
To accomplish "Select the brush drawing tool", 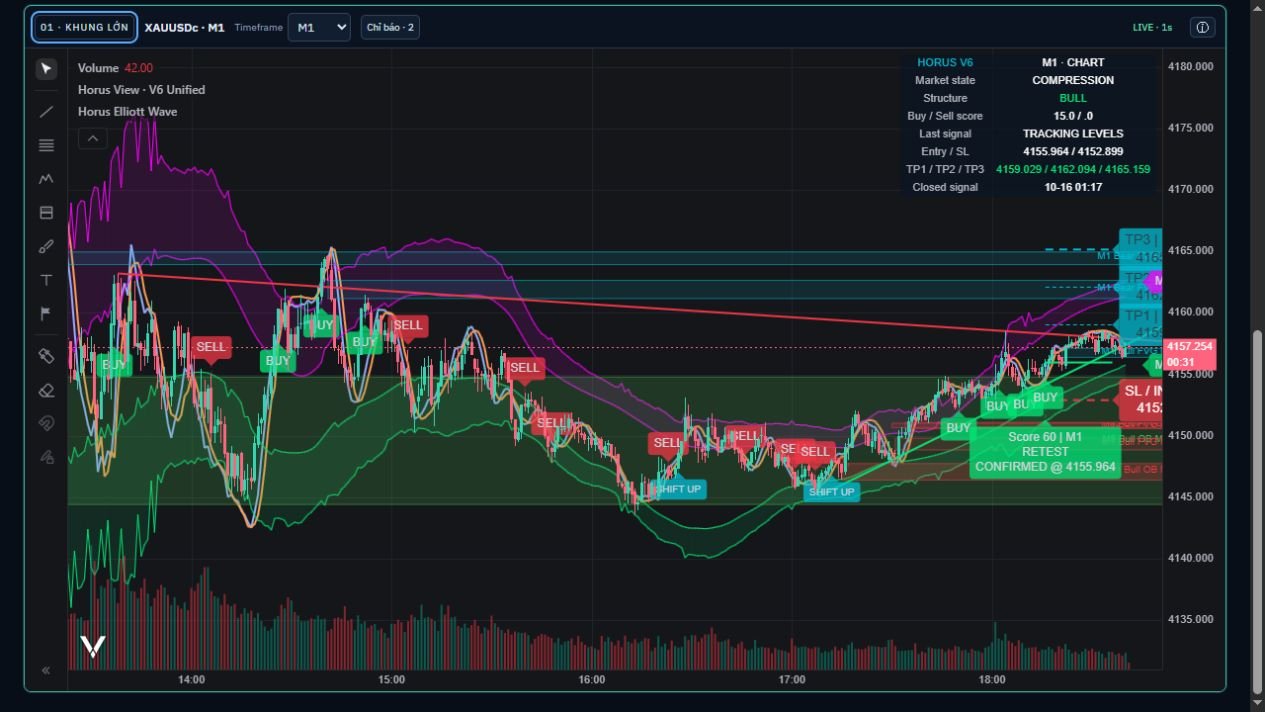I will pos(46,246).
